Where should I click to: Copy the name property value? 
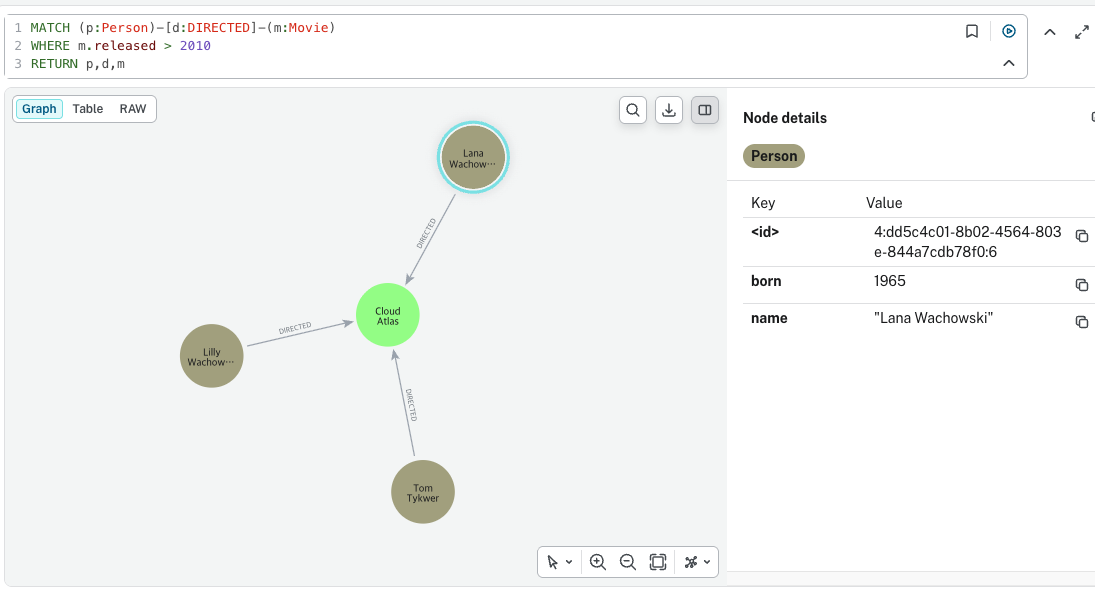(1082, 322)
